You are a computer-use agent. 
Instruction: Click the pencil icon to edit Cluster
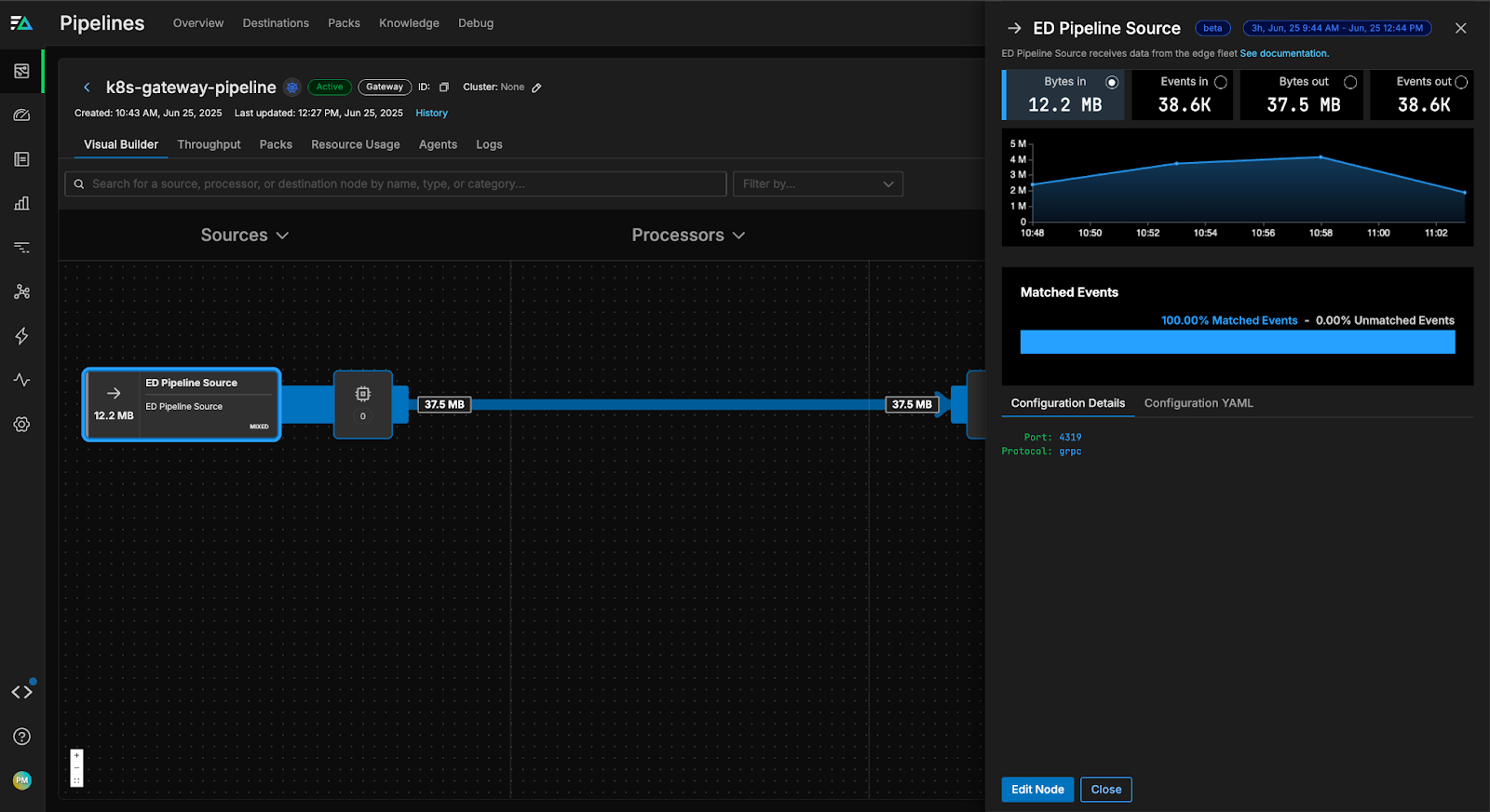(x=536, y=88)
